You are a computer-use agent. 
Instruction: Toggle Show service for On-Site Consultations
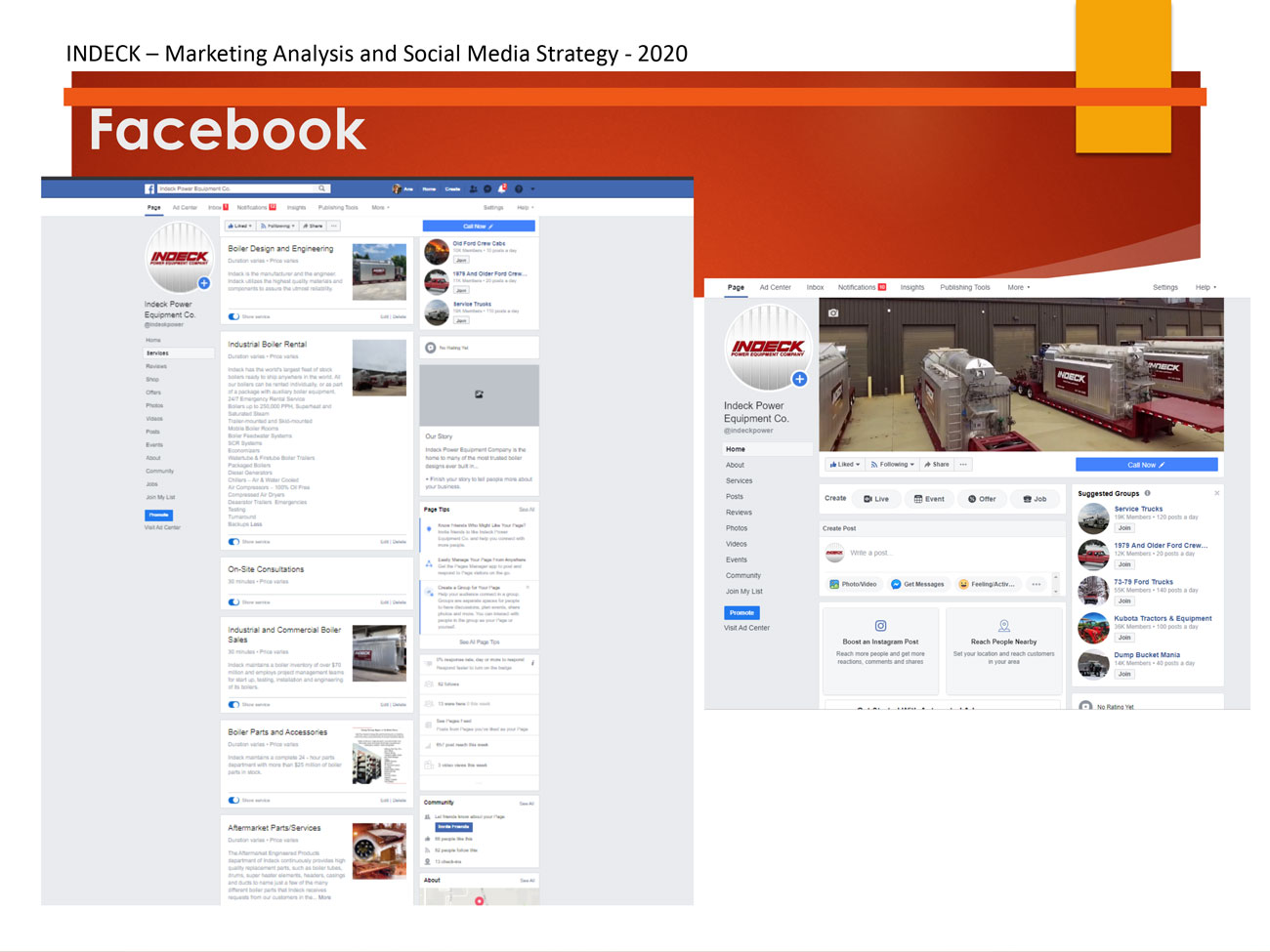click(x=234, y=601)
